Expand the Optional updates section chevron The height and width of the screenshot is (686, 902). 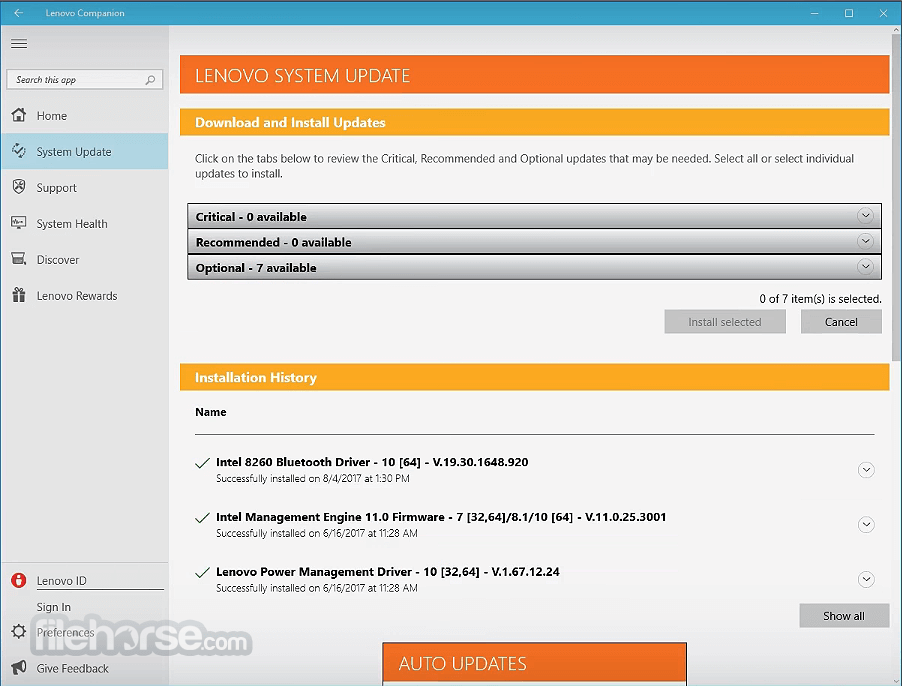[x=865, y=267]
